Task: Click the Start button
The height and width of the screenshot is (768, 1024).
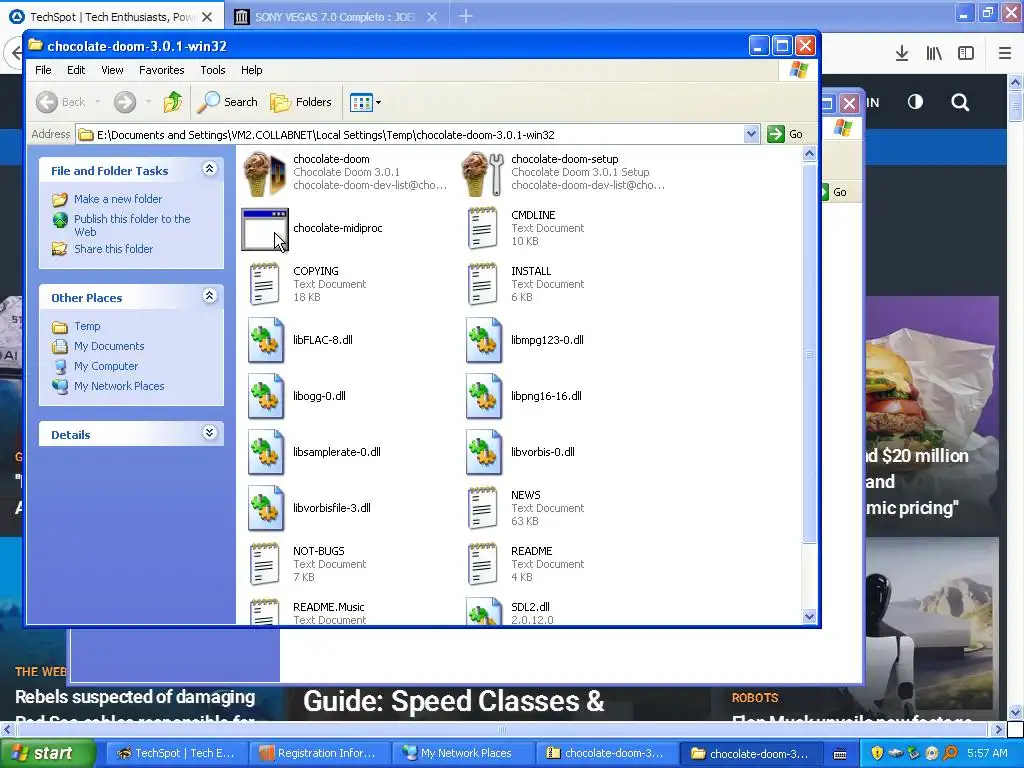Action: (46, 753)
